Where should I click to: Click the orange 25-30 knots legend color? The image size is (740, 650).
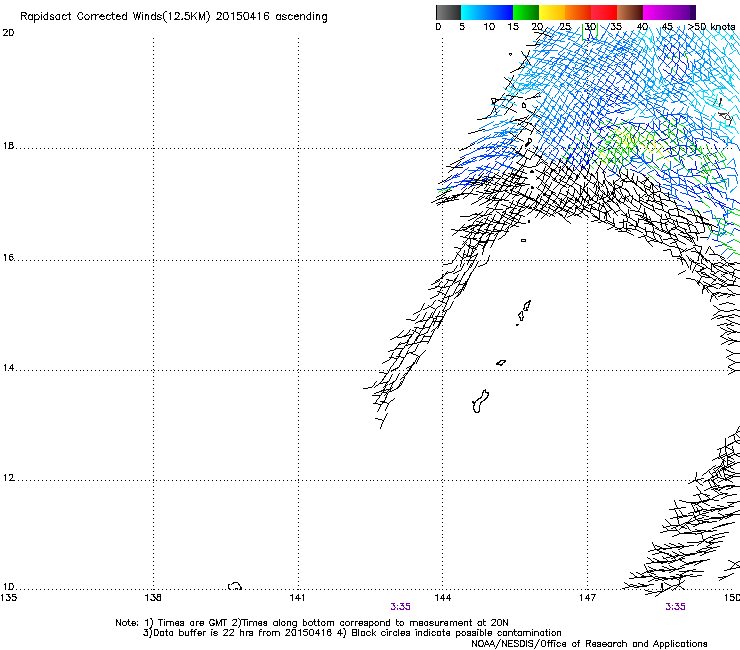point(578,12)
